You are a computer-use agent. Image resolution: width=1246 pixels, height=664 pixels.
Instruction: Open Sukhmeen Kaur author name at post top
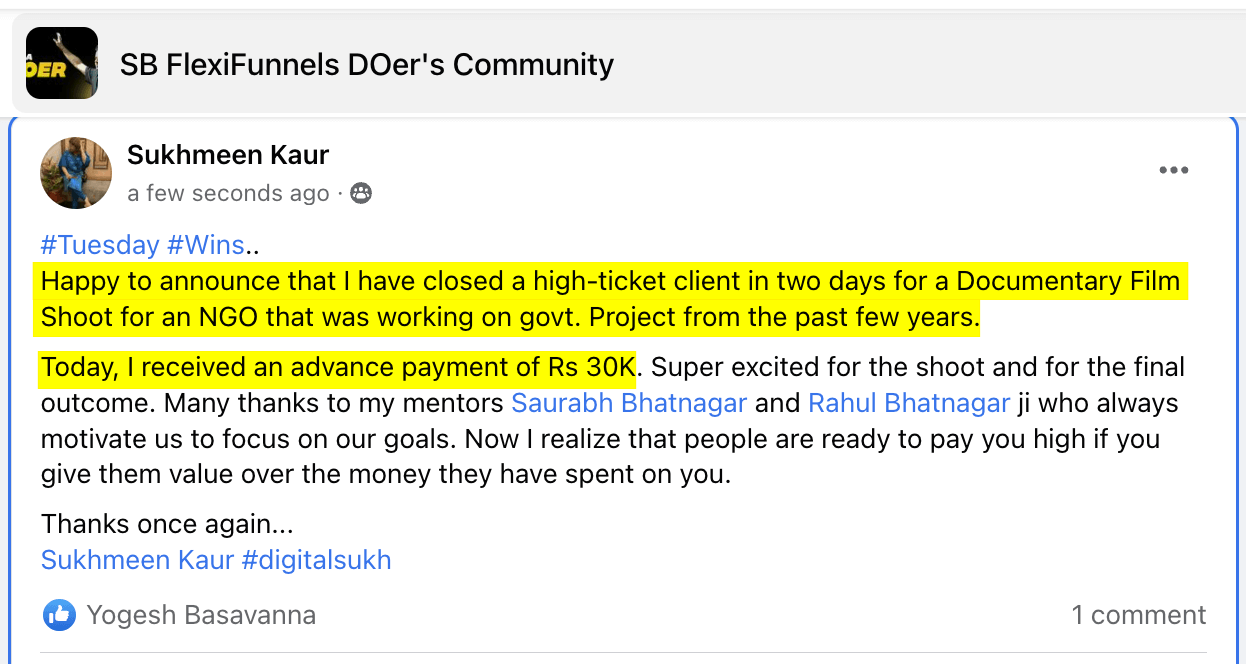(228, 155)
